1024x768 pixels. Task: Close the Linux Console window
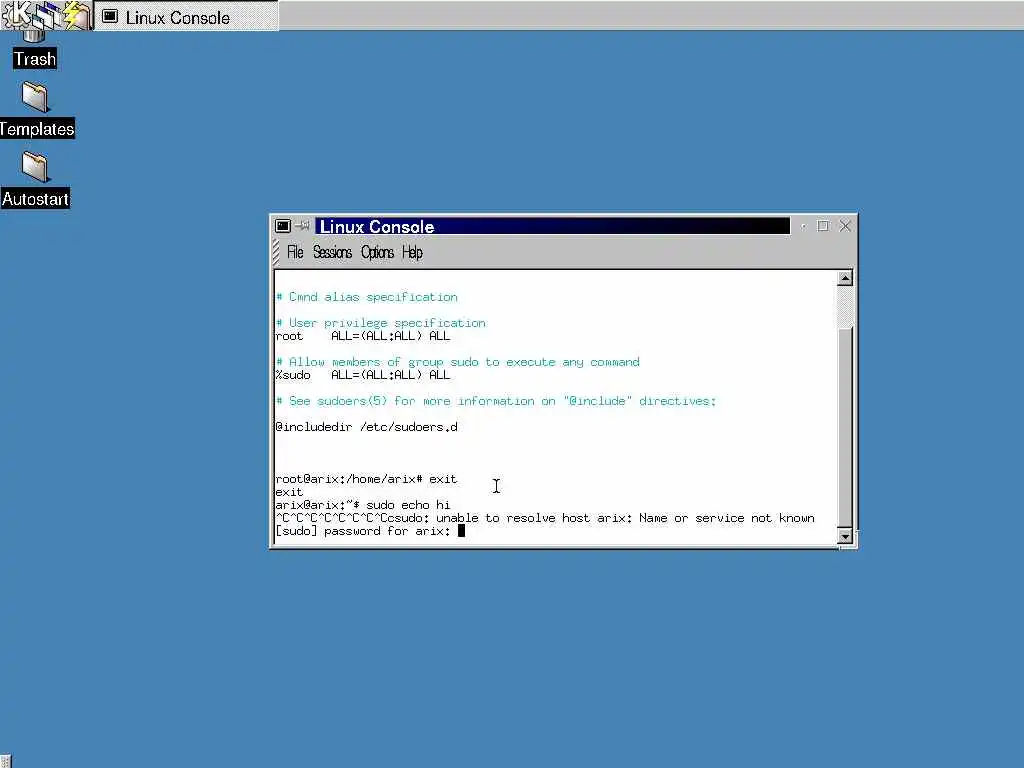tap(844, 226)
